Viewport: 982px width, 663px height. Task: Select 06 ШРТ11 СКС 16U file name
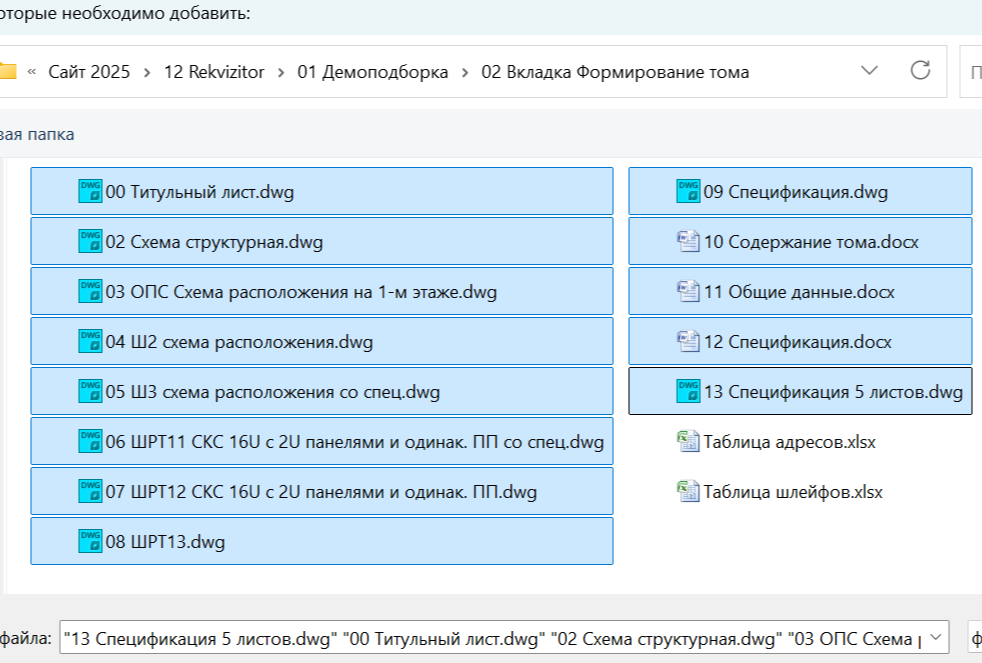click(x=354, y=442)
